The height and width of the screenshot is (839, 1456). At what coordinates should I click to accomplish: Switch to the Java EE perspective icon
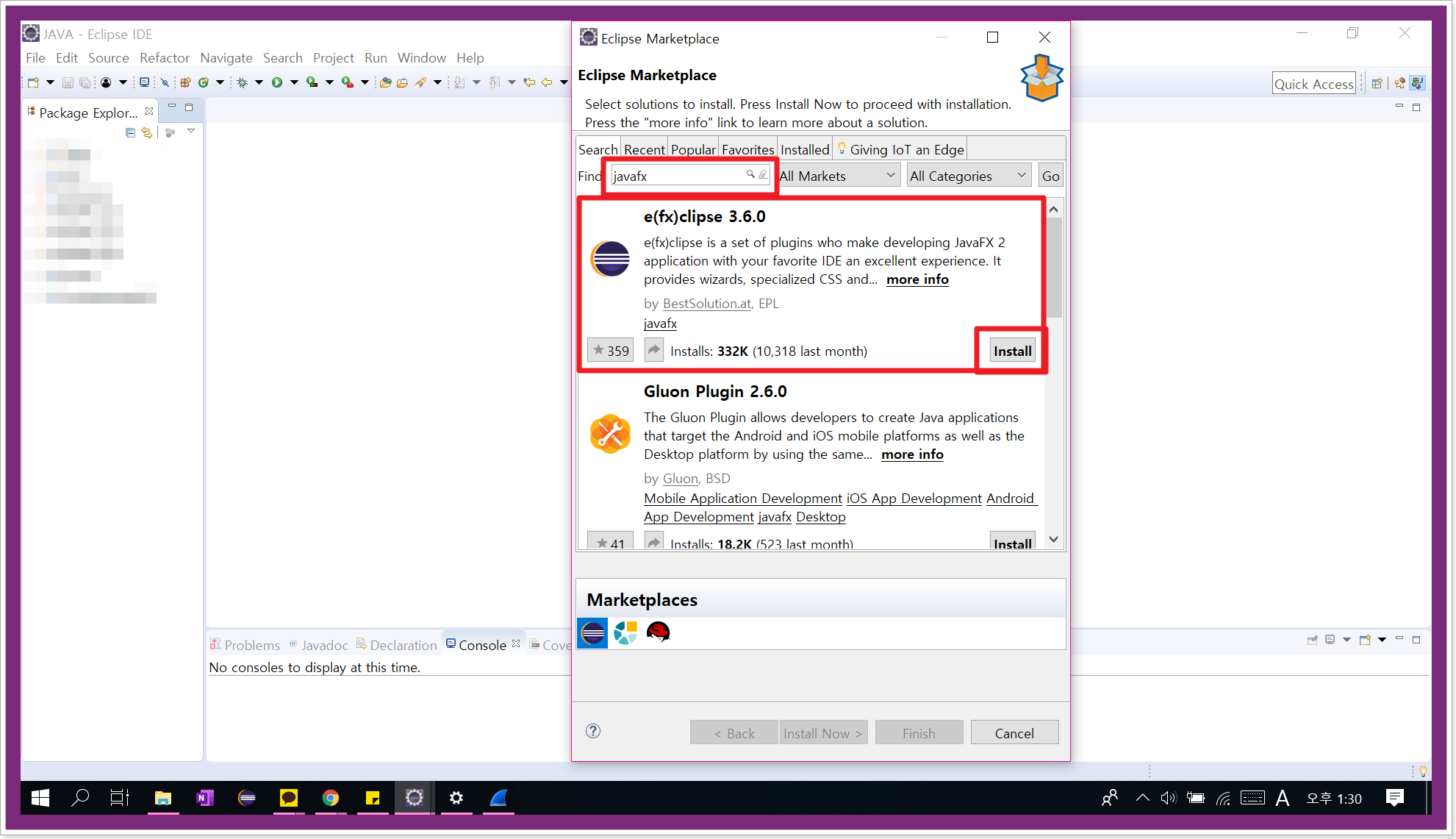click(1400, 83)
